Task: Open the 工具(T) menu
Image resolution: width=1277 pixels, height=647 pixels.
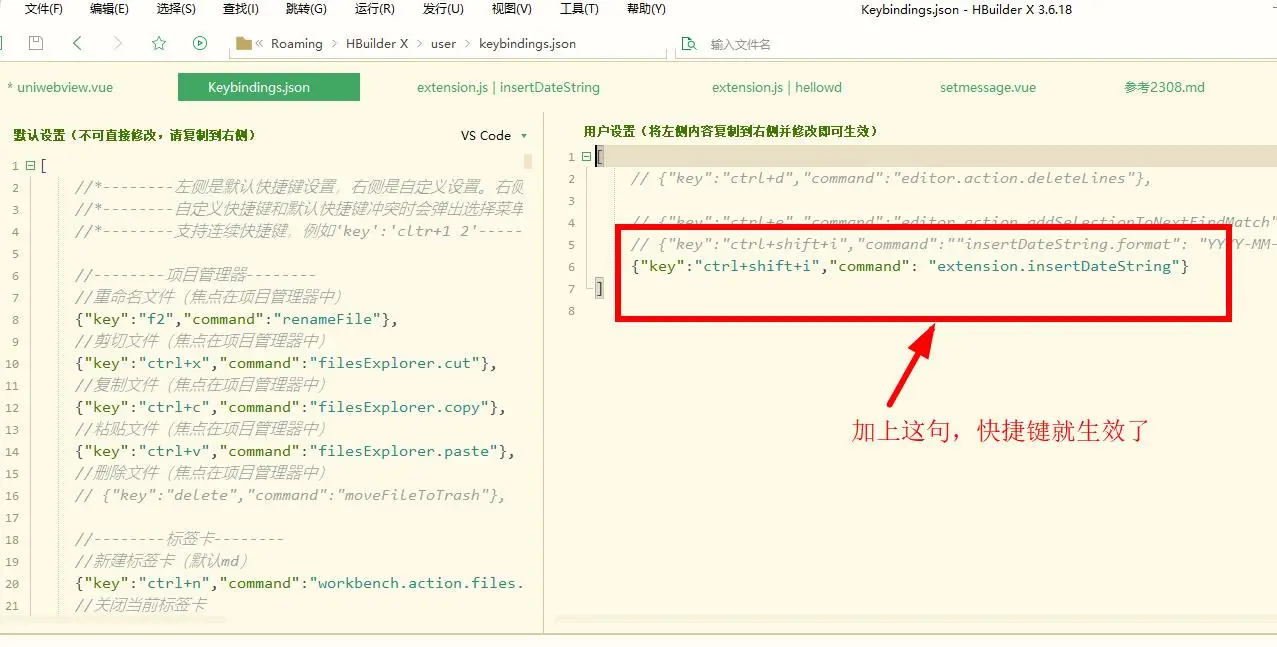Action: [579, 9]
